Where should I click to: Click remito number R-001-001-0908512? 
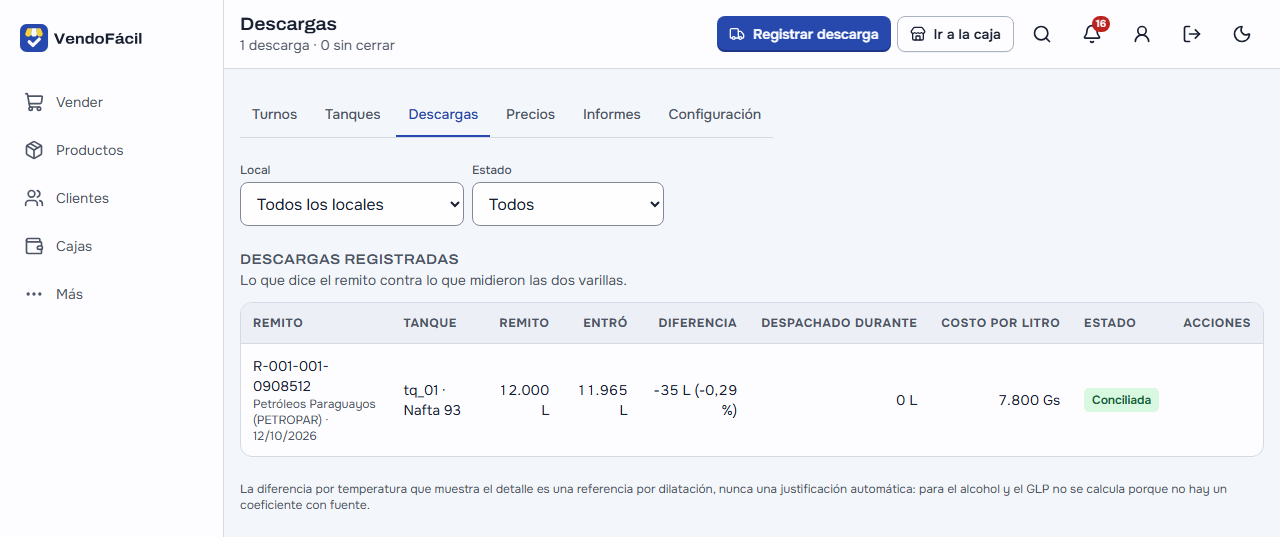(x=291, y=376)
